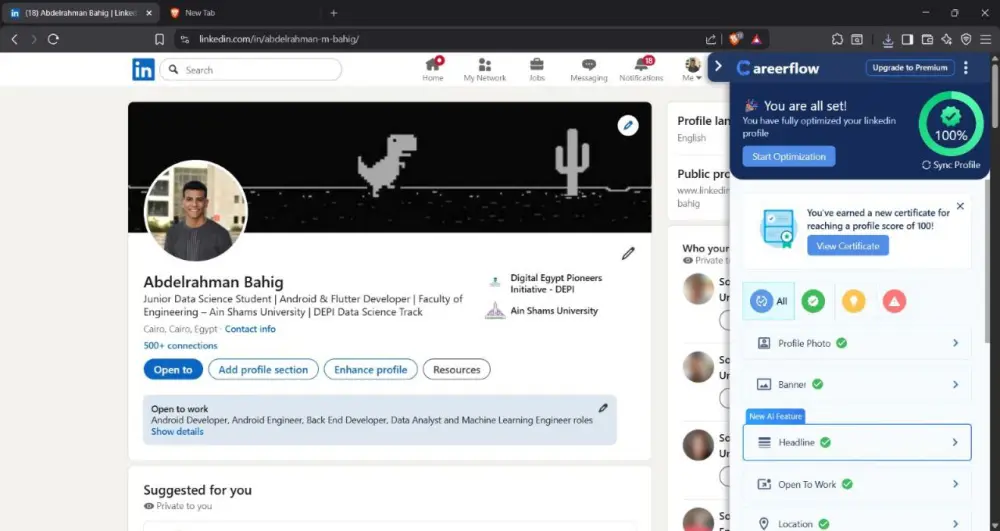The image size is (1000, 531).
Task: Collapse the Careerflow side panel arrow
Action: pos(718,66)
